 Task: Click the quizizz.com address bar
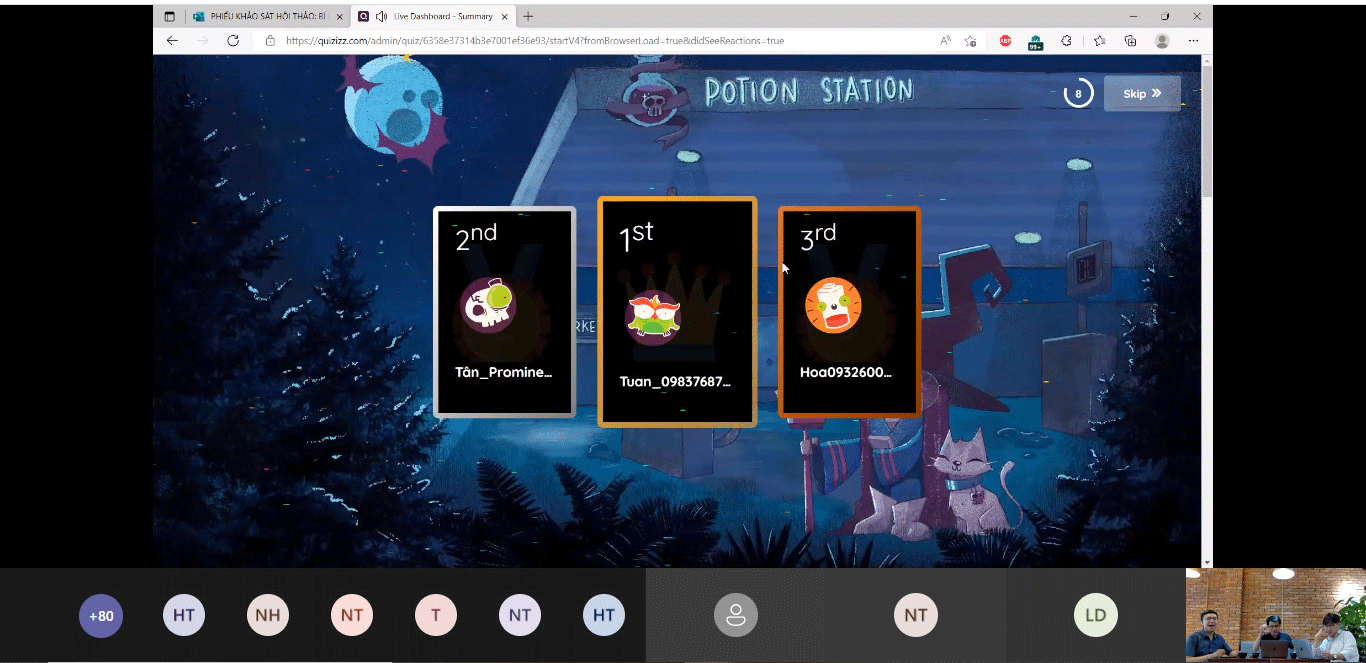(x=600, y=41)
